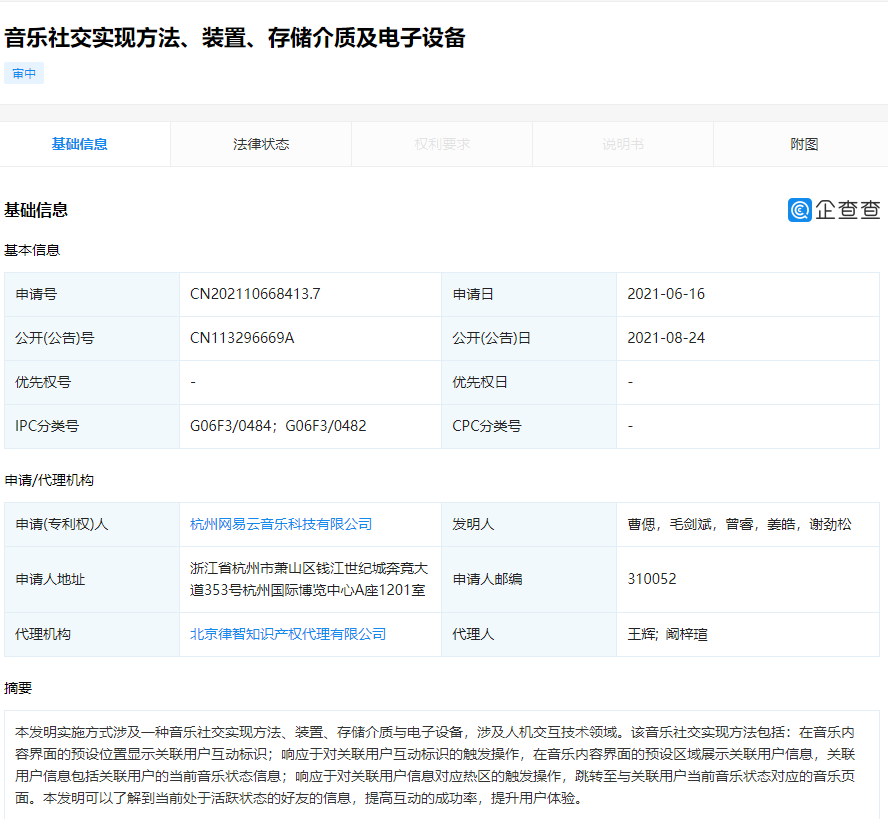
Task: Click the greyed-out 权利要求 tab
Action: (x=442, y=144)
